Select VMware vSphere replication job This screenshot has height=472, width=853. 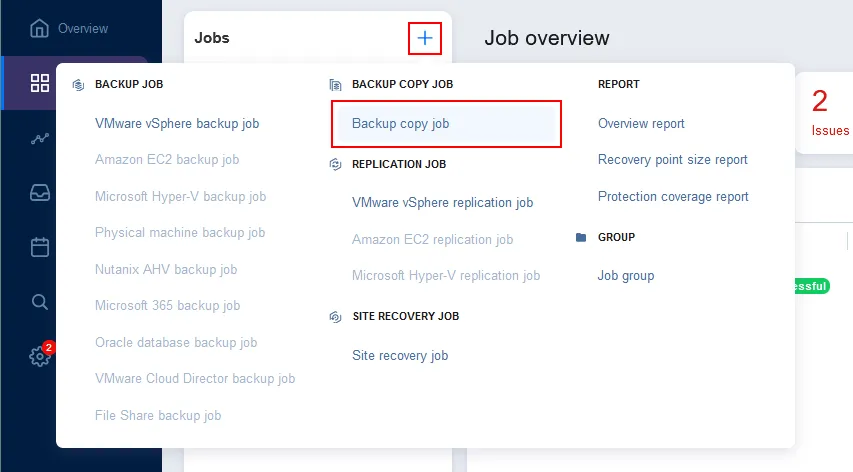tap(442, 202)
